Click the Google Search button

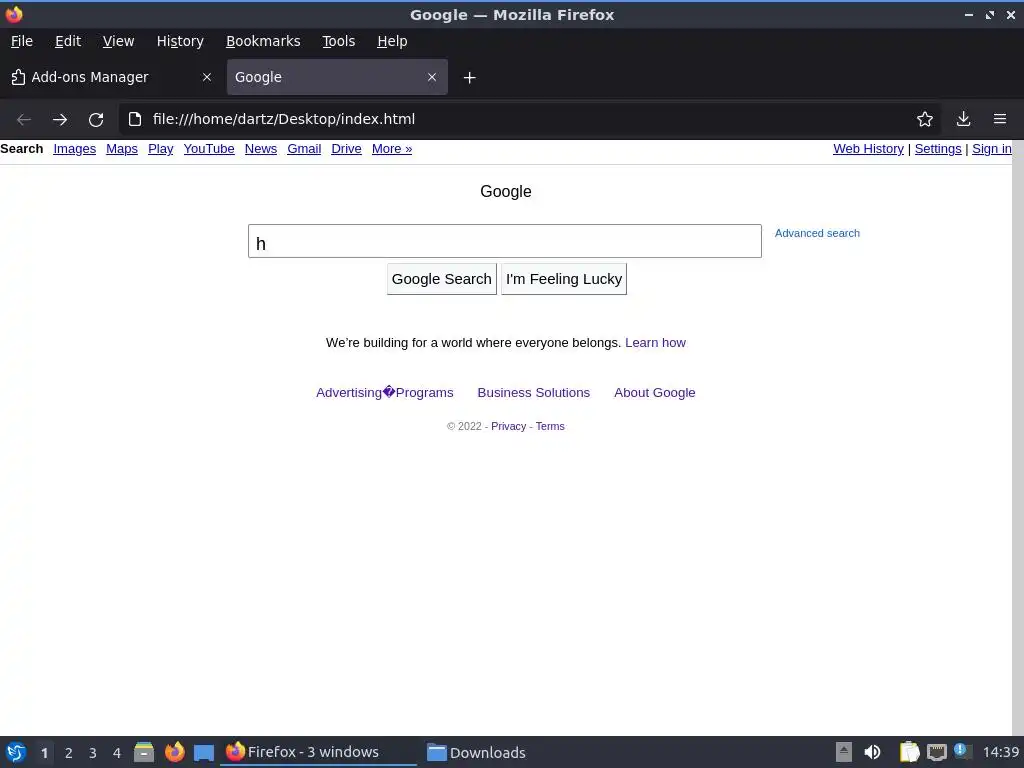441,279
